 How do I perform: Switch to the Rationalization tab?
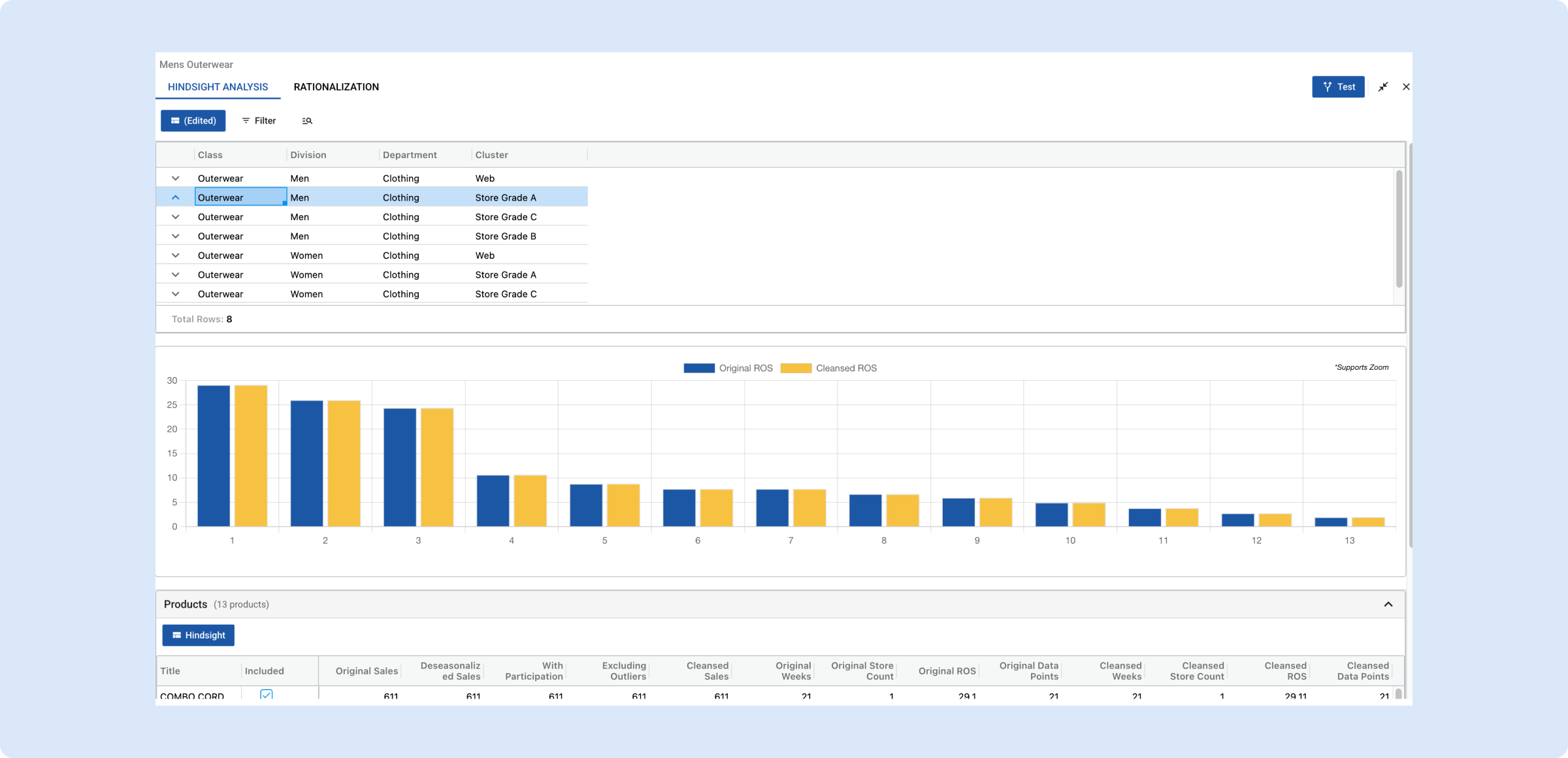click(336, 87)
